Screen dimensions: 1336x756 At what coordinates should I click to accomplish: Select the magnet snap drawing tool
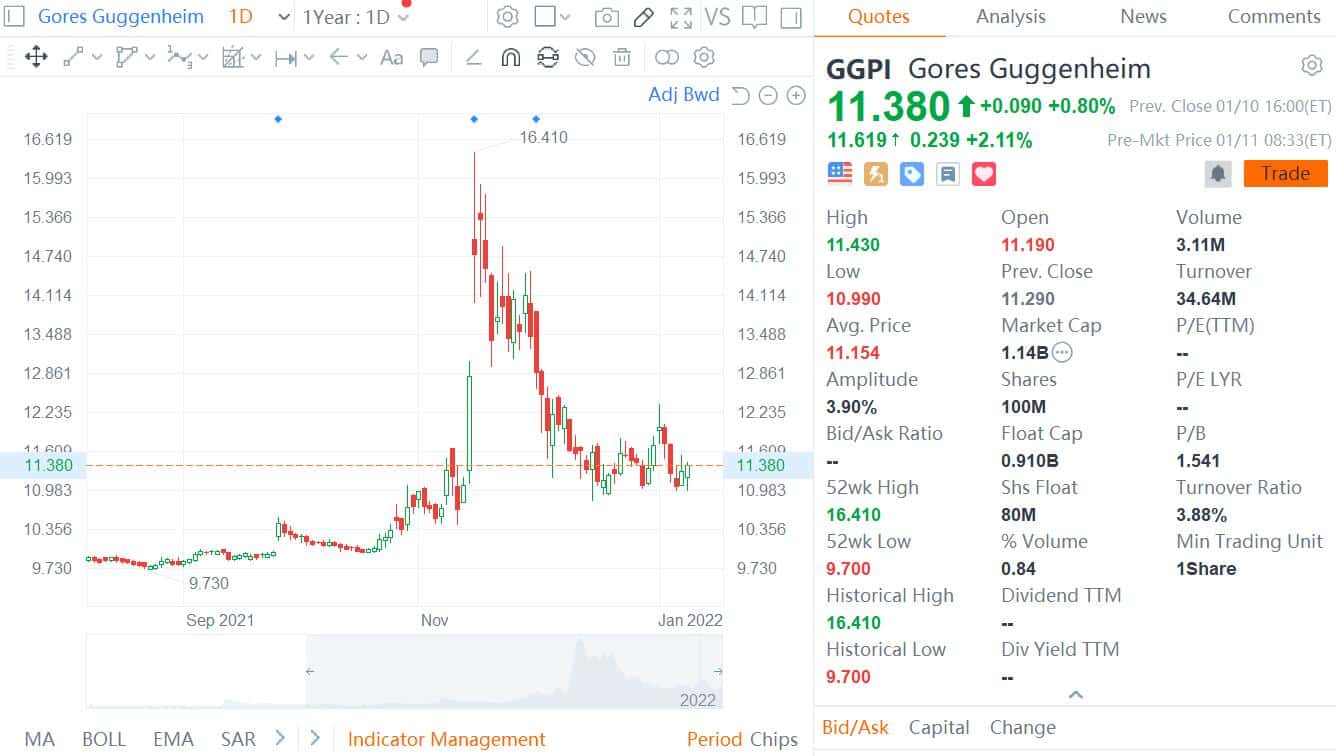(510, 57)
